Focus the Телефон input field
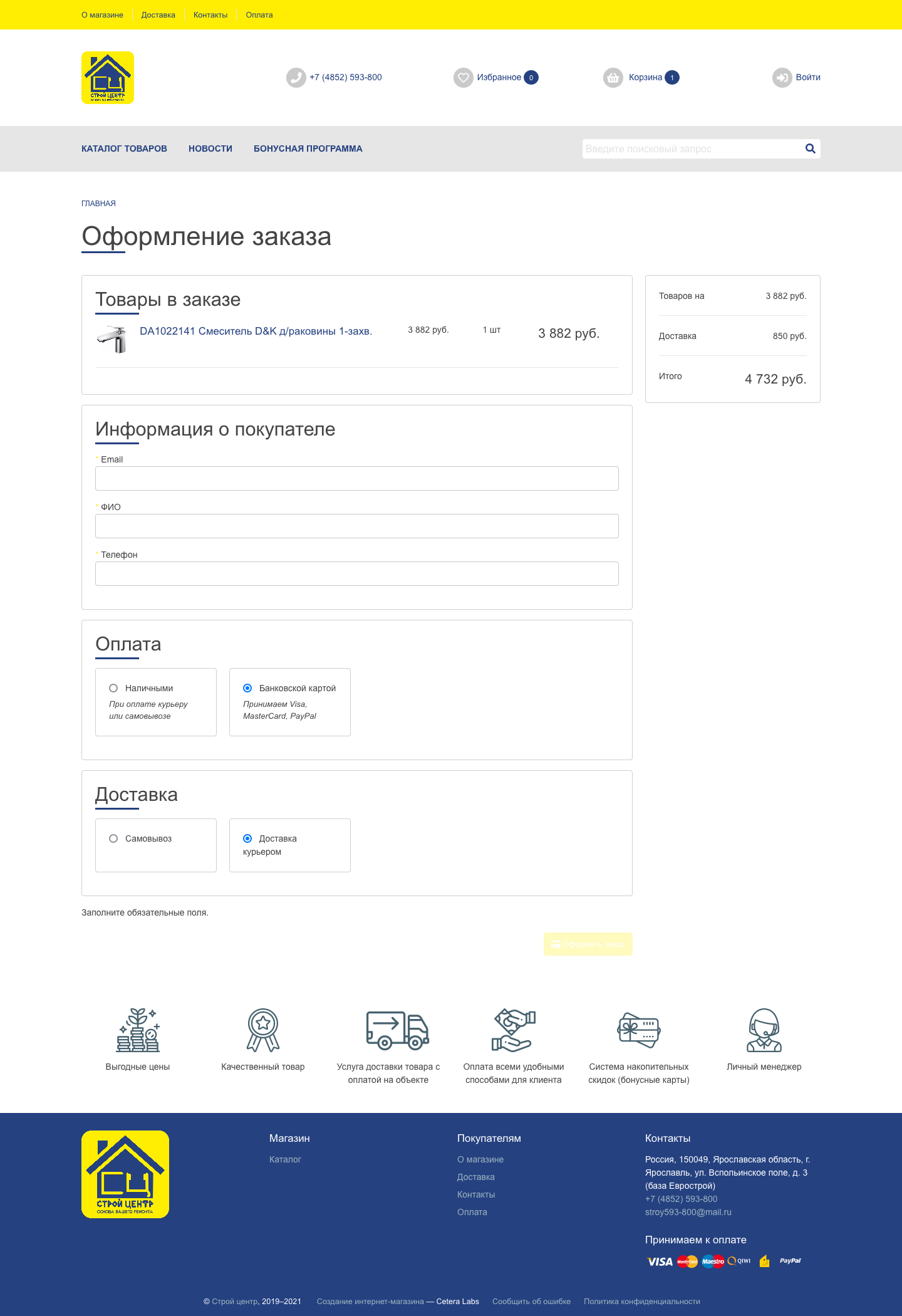902x1316 pixels. pyautogui.click(x=356, y=573)
